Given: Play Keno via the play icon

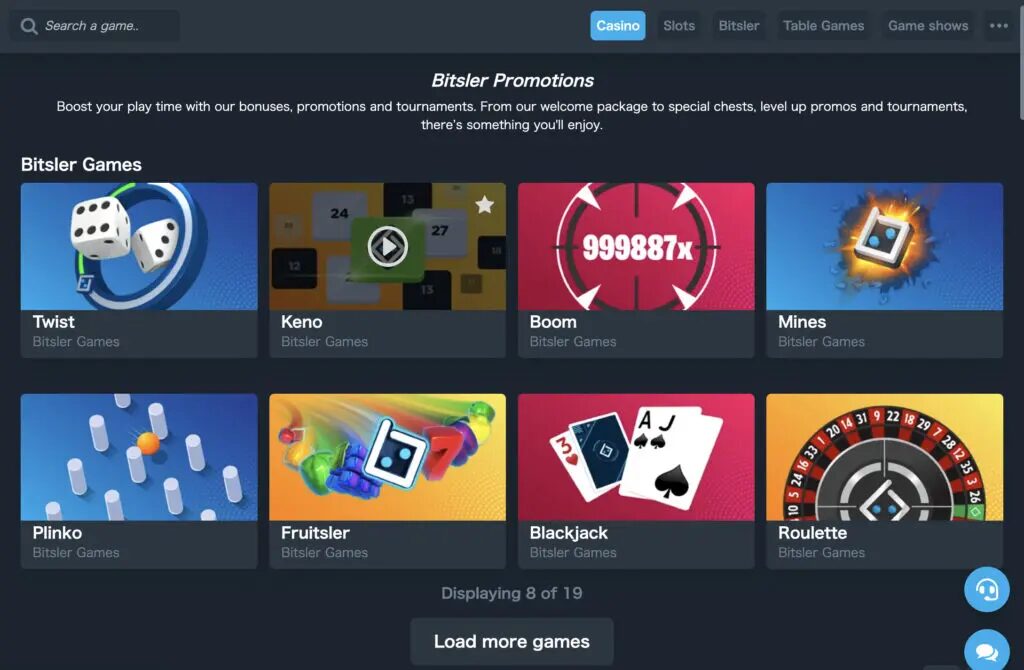Looking at the screenshot, I should 387,247.
